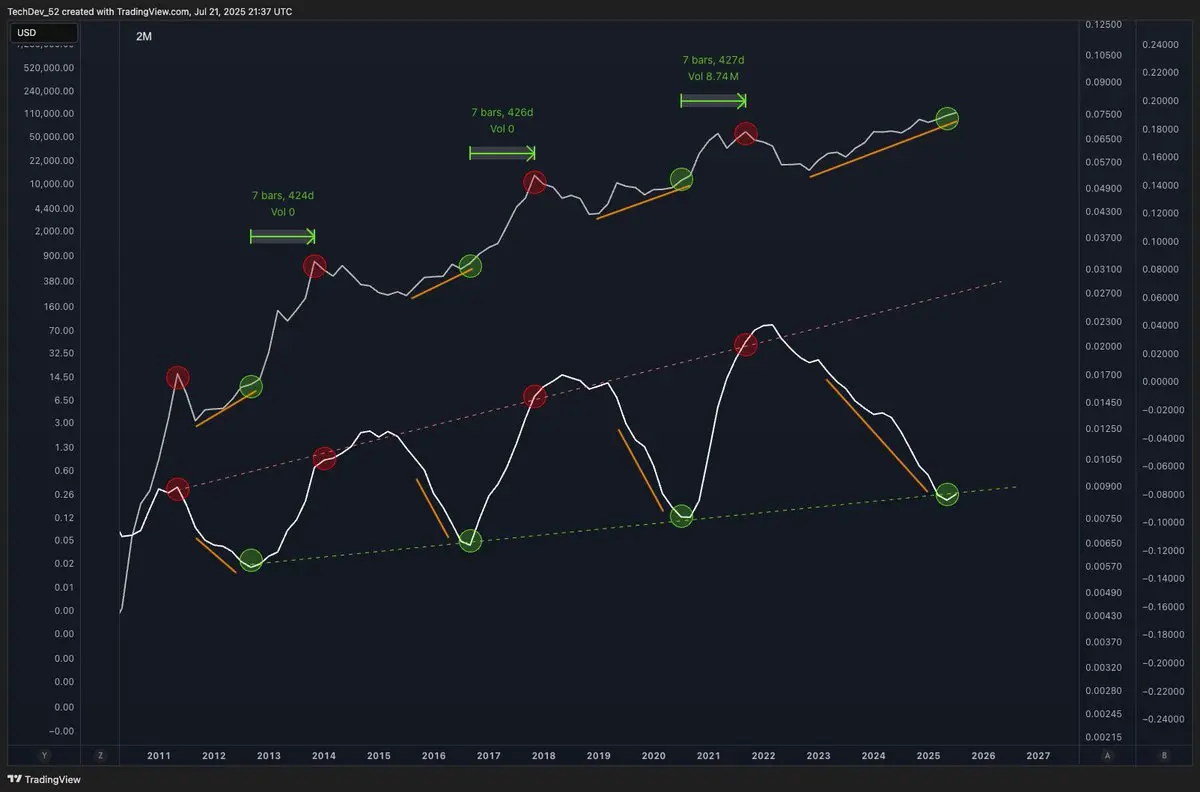Click the '7 bars, 426d' measurement label
This screenshot has height=792, width=1200.
[502, 113]
